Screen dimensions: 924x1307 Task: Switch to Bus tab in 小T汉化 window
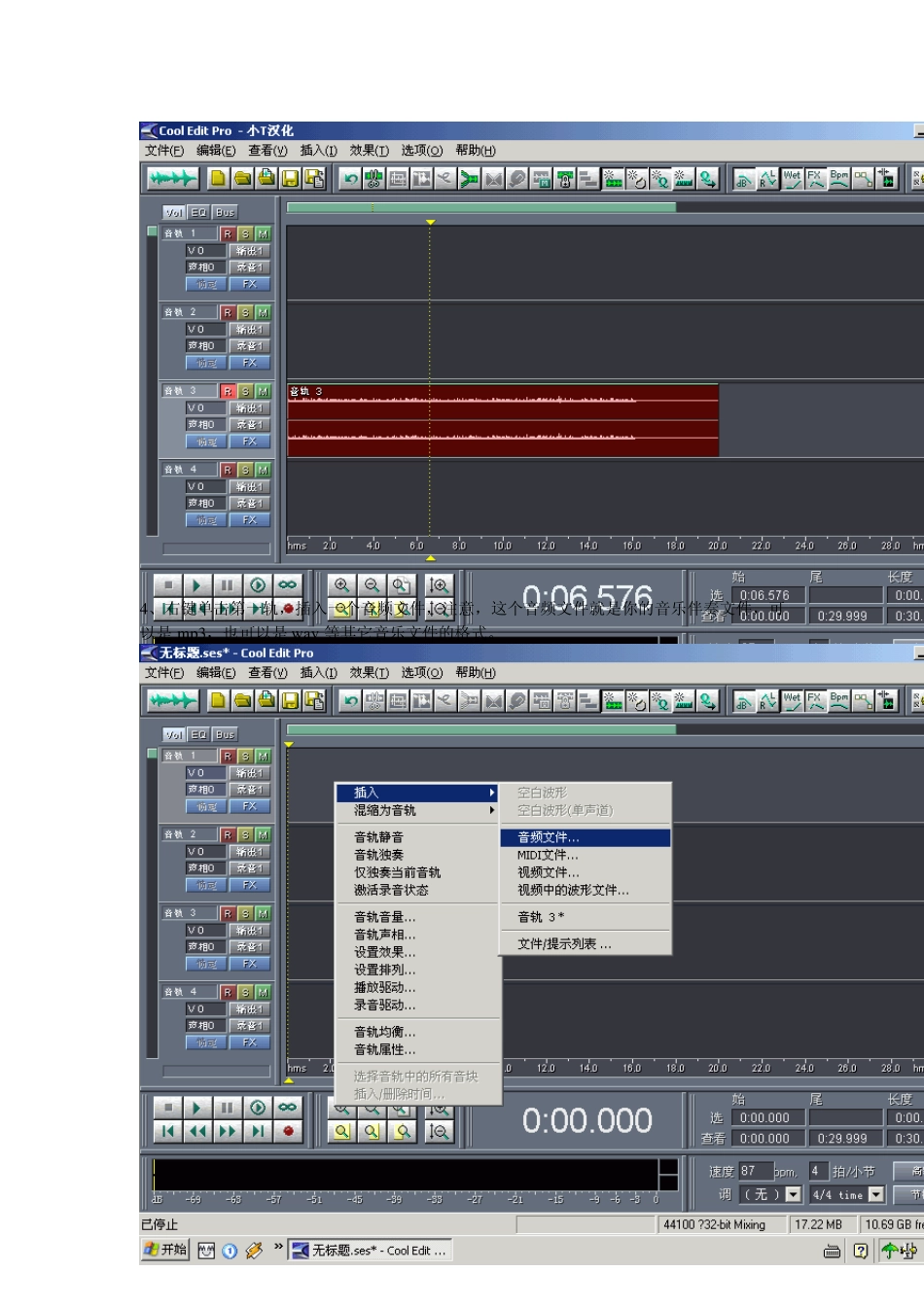(225, 212)
